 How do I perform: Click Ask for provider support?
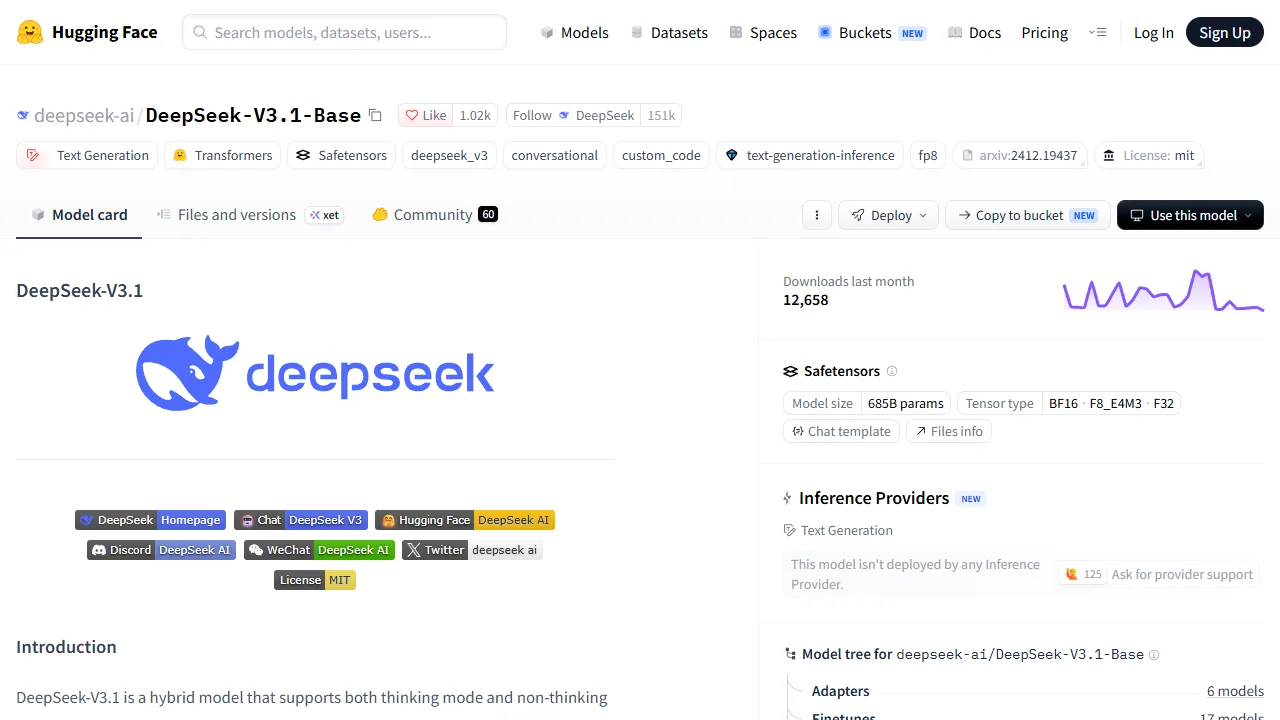click(1158, 574)
